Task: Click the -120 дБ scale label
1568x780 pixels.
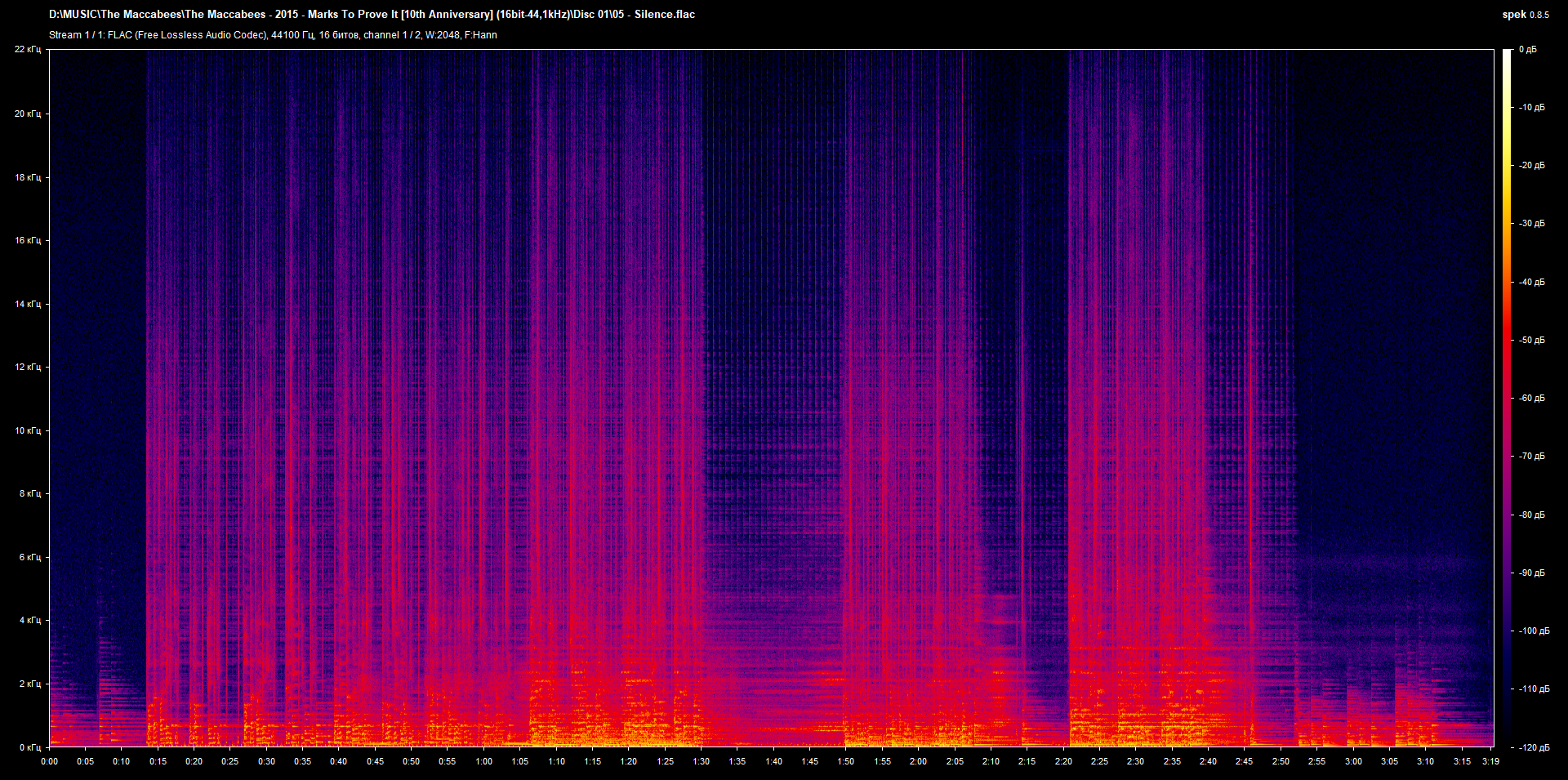Action: pos(1533,747)
